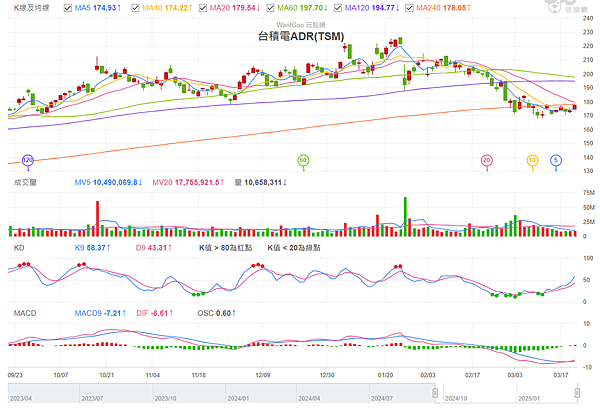Click the tallest green volume bar in late January
The height and width of the screenshot is (410, 600).
click(405, 217)
